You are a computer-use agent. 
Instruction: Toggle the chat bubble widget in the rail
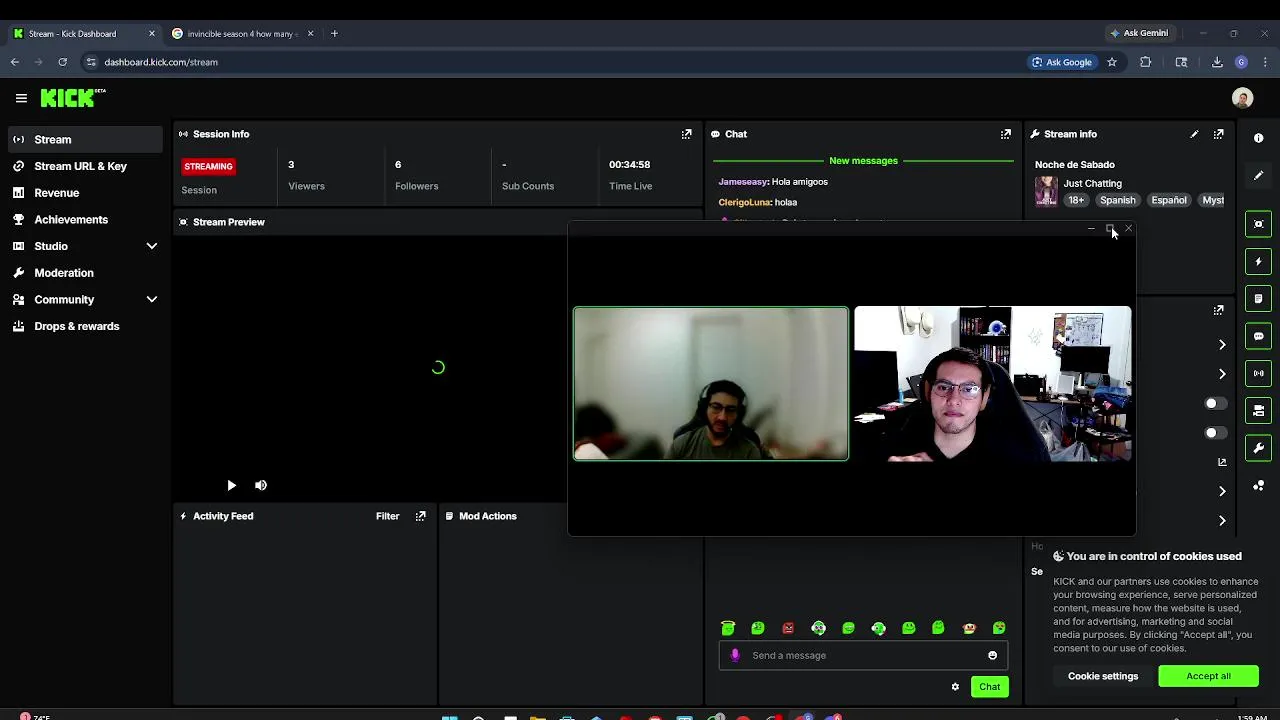tap(1259, 336)
